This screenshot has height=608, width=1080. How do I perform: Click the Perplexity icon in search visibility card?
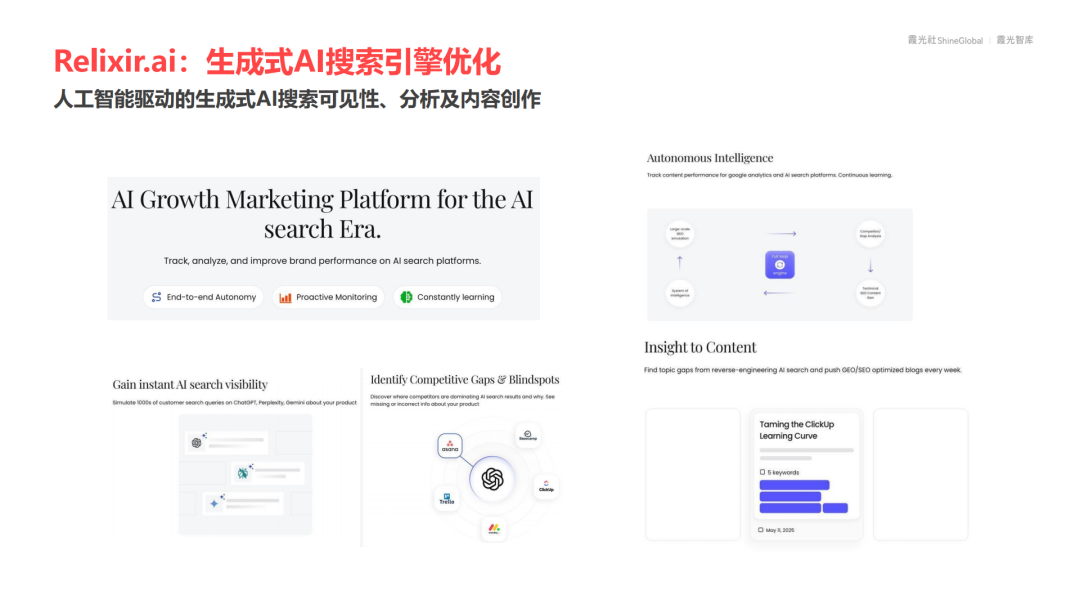[242, 473]
